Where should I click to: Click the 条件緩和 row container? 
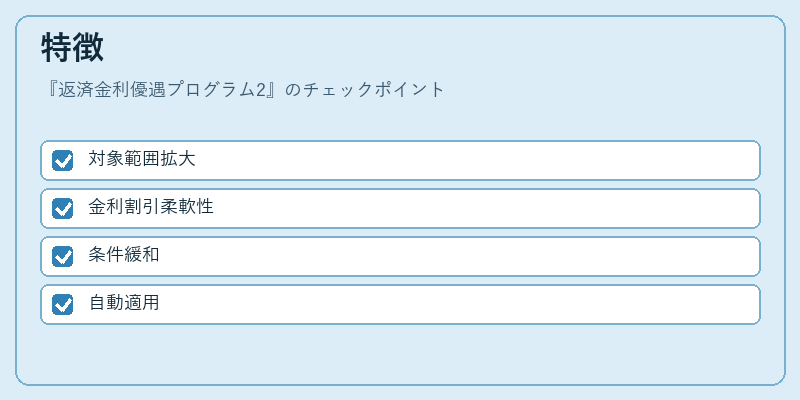[x=401, y=256]
